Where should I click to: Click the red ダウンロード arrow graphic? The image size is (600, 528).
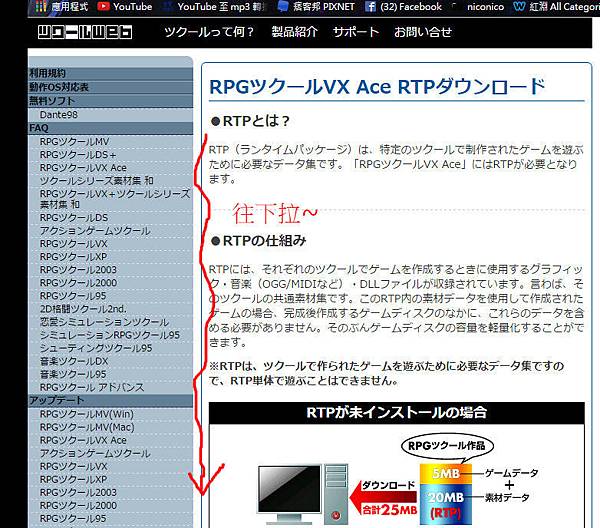click(383, 498)
